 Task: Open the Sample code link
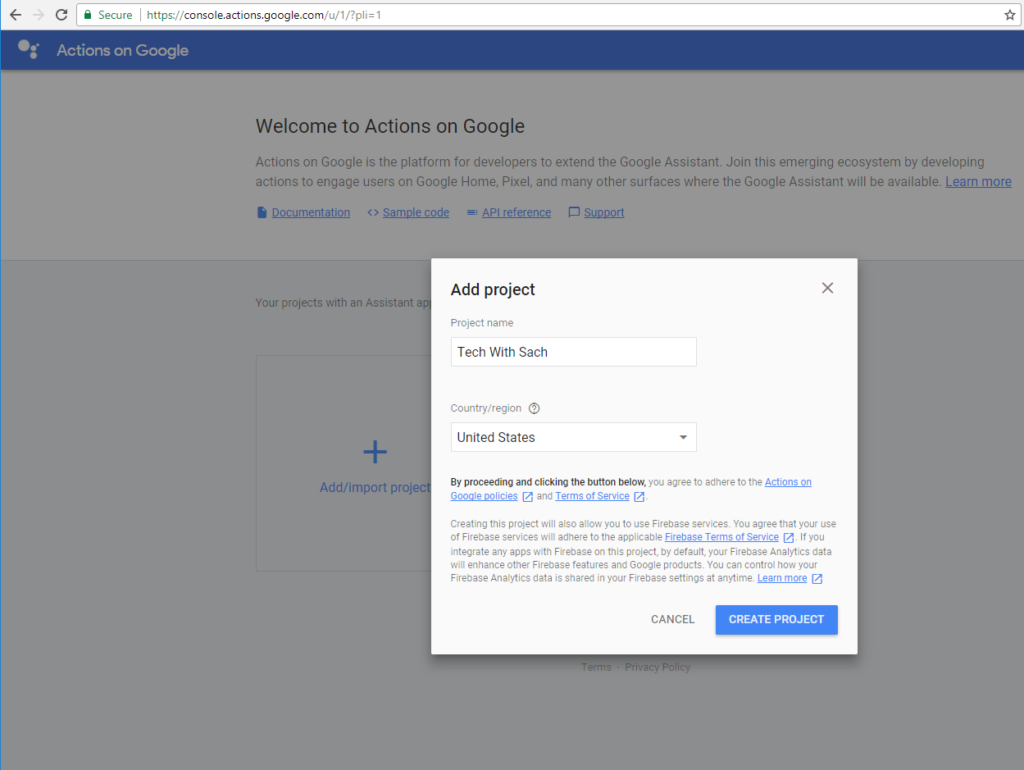pyautogui.click(x=415, y=212)
